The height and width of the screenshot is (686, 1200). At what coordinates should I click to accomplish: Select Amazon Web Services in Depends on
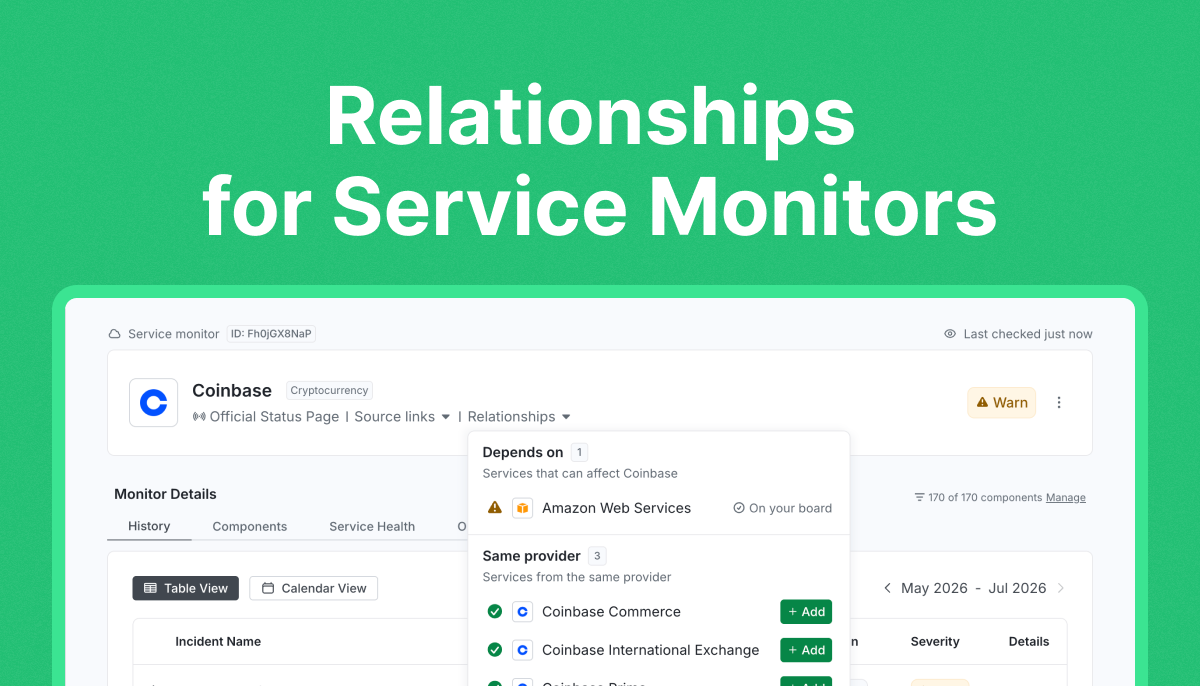616,508
